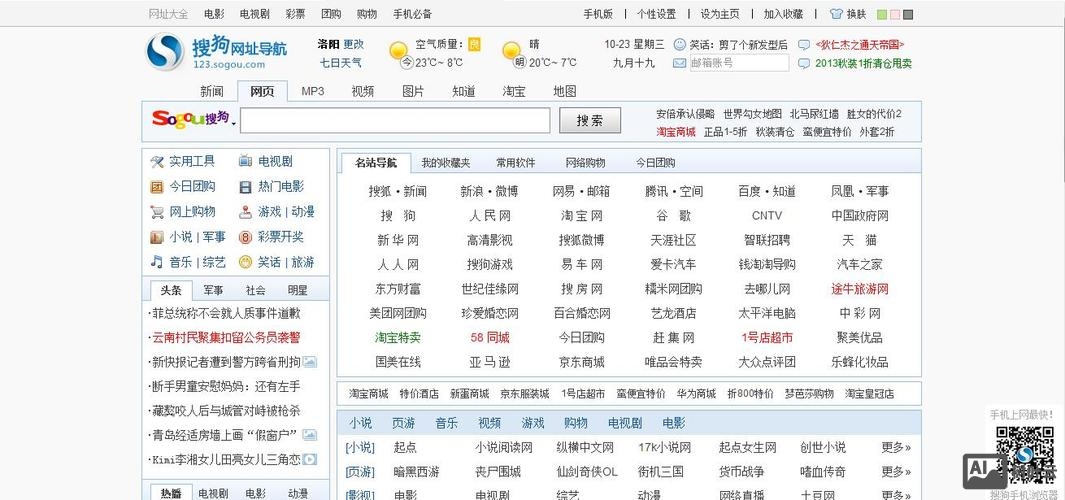Image resolution: width=1065 pixels, height=500 pixels.
Task: Open the 个性设置 link
Action: (x=657, y=14)
